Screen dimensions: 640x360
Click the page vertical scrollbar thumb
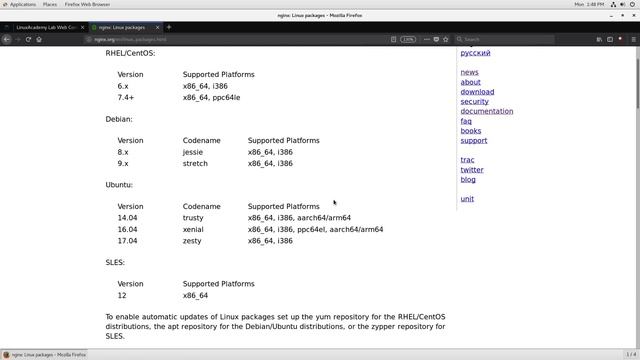pyautogui.click(x=637, y=84)
